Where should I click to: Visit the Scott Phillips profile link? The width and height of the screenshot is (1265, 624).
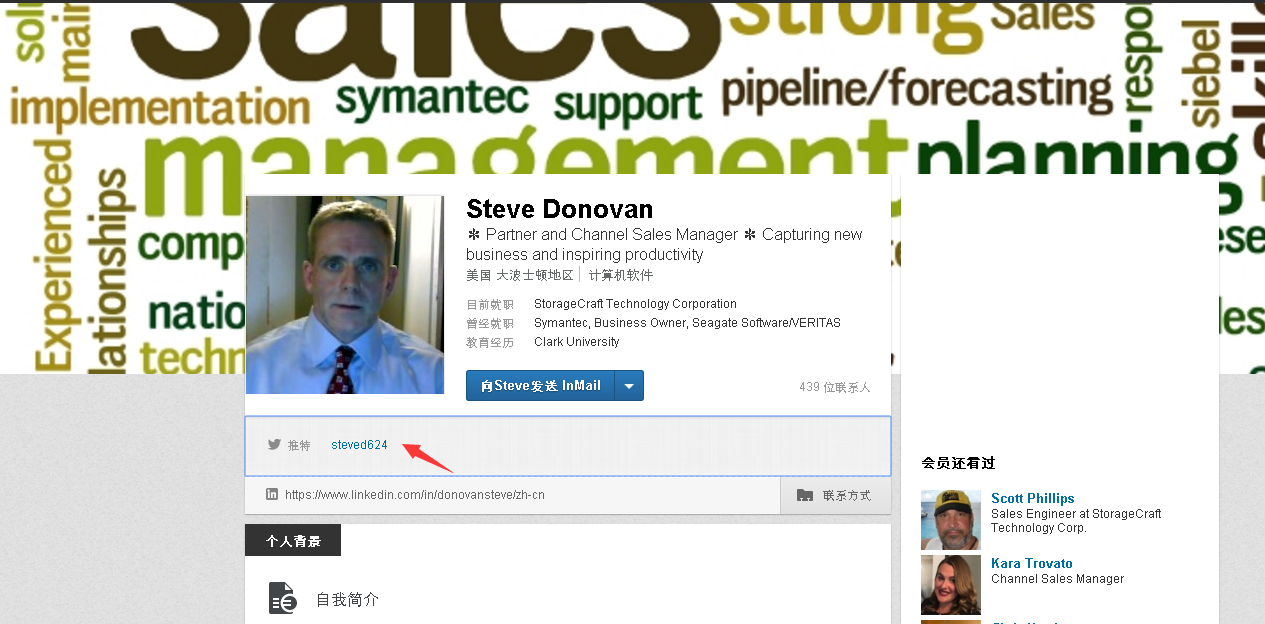point(1033,498)
